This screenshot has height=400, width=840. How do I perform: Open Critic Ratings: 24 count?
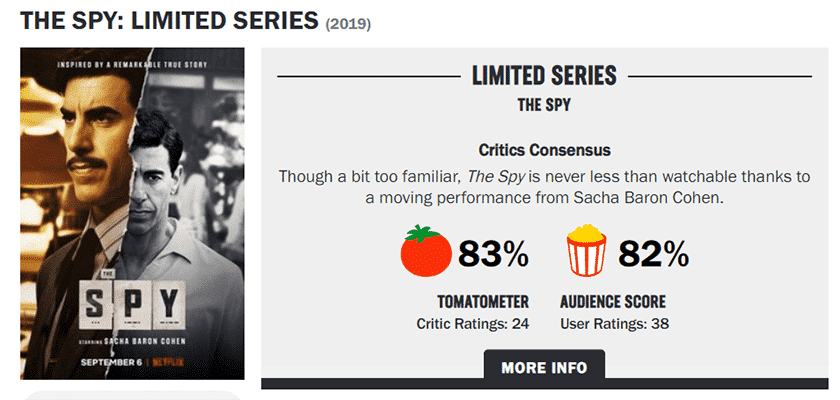pyautogui.click(x=472, y=324)
